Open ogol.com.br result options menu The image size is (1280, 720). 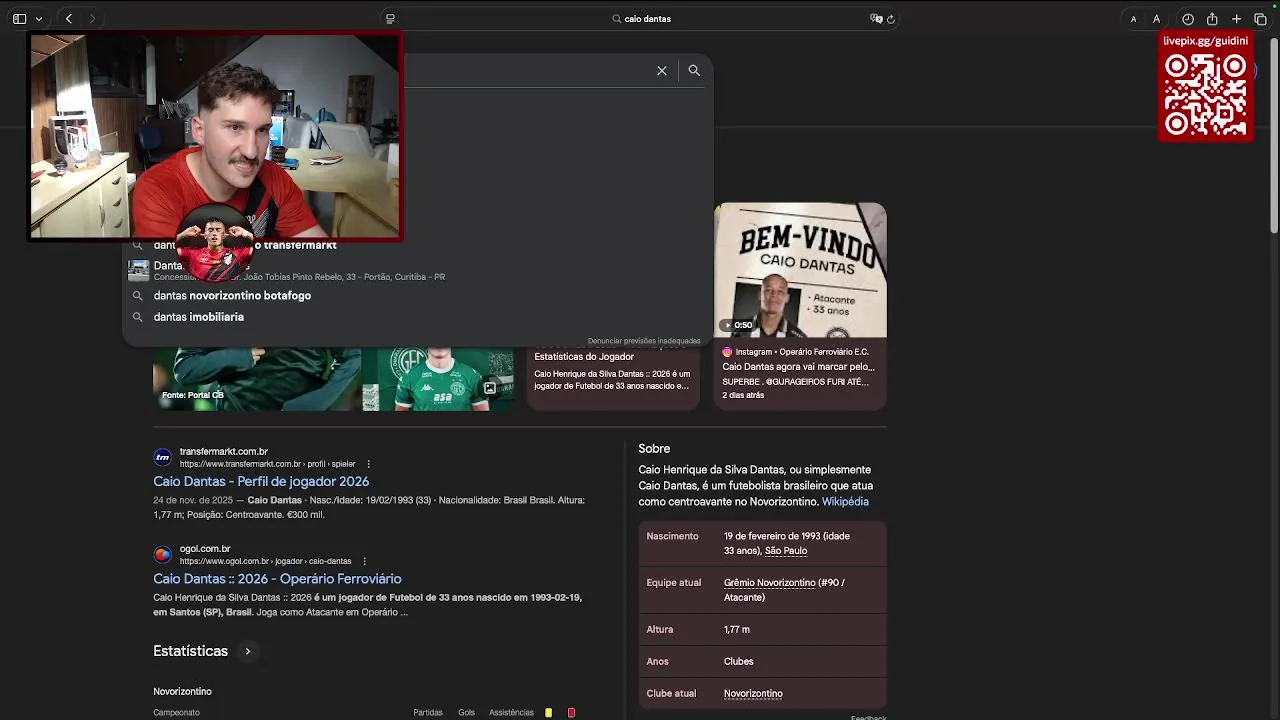364,561
